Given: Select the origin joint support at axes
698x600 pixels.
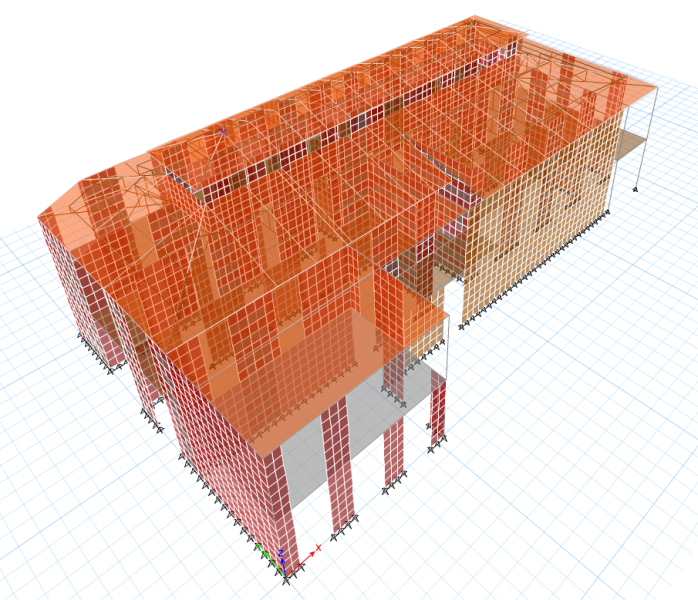Looking at the screenshot, I should pos(286,579).
